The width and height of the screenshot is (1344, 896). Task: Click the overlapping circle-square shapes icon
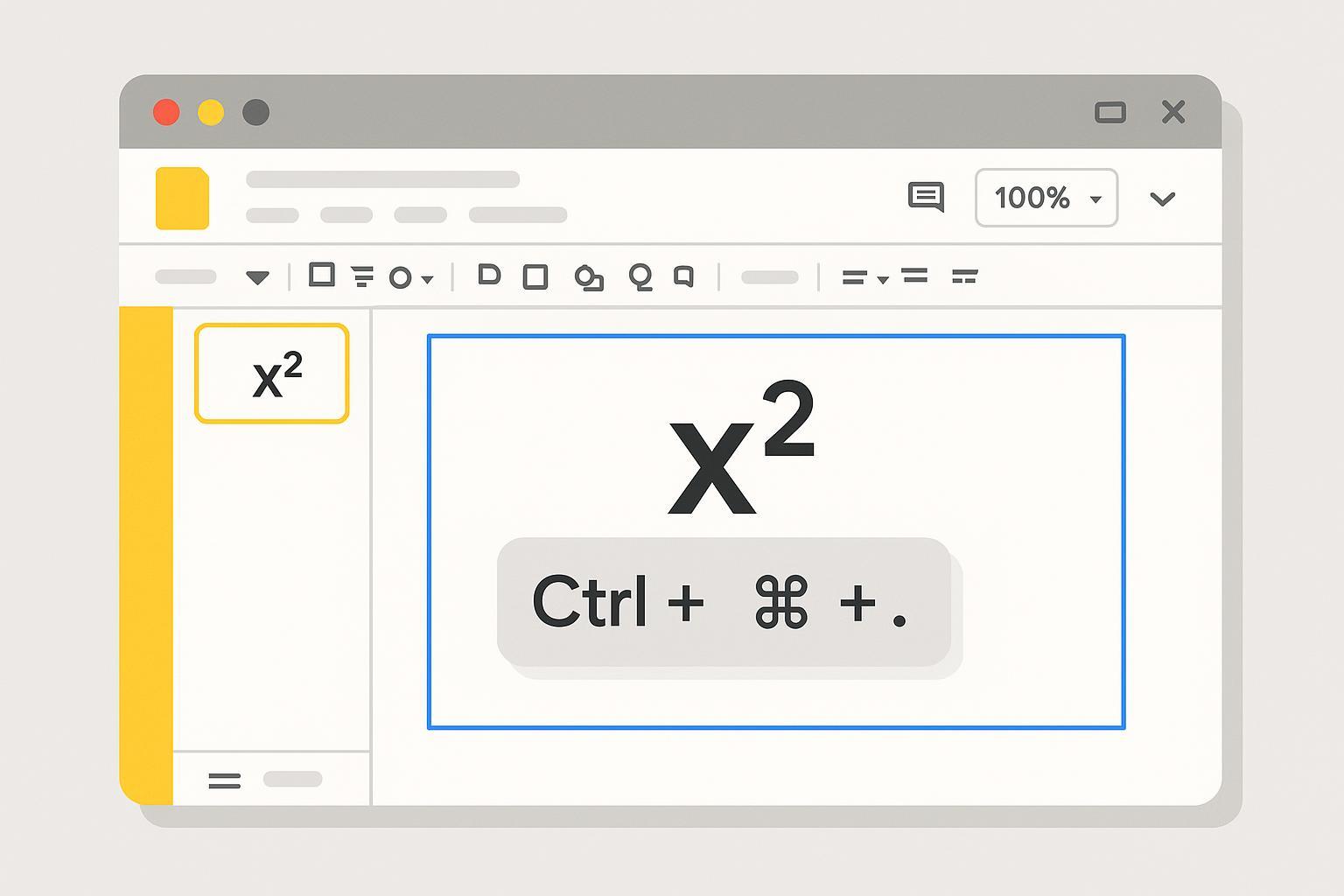589,278
